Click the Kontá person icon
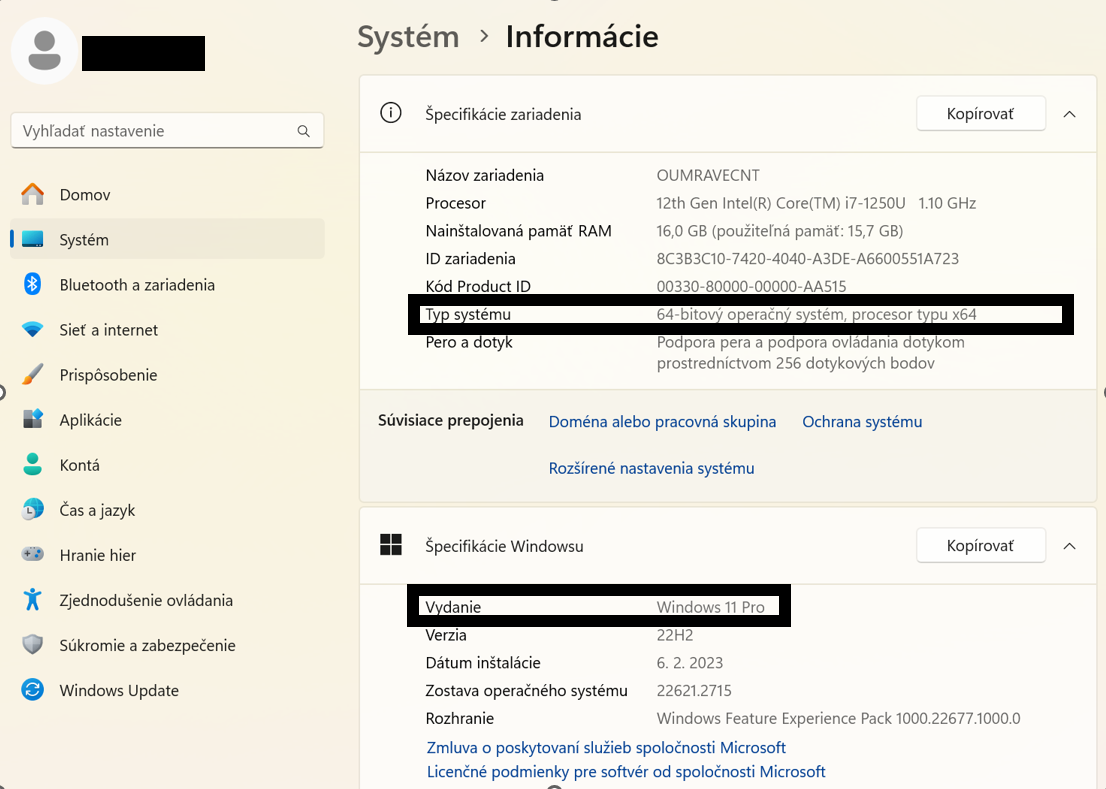The width and height of the screenshot is (1106, 789). (x=32, y=465)
